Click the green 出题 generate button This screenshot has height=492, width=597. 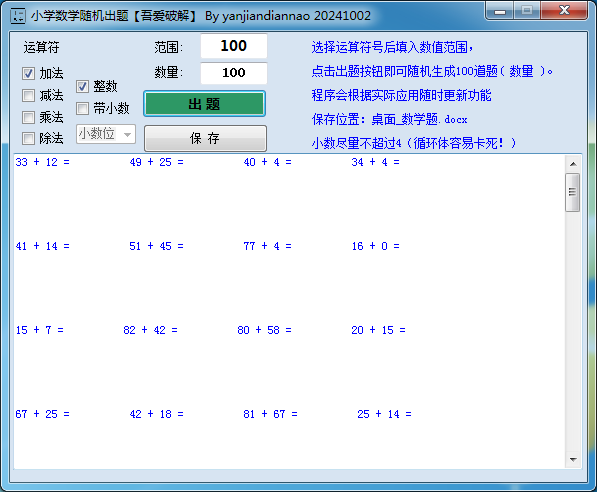204,104
